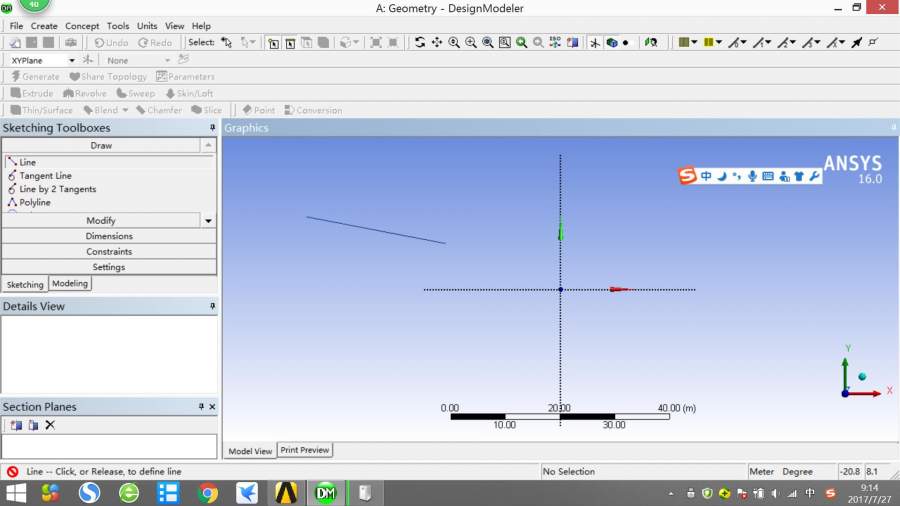Open Sogou input wrench settings icon
The height and width of the screenshot is (506, 900).
[814, 176]
